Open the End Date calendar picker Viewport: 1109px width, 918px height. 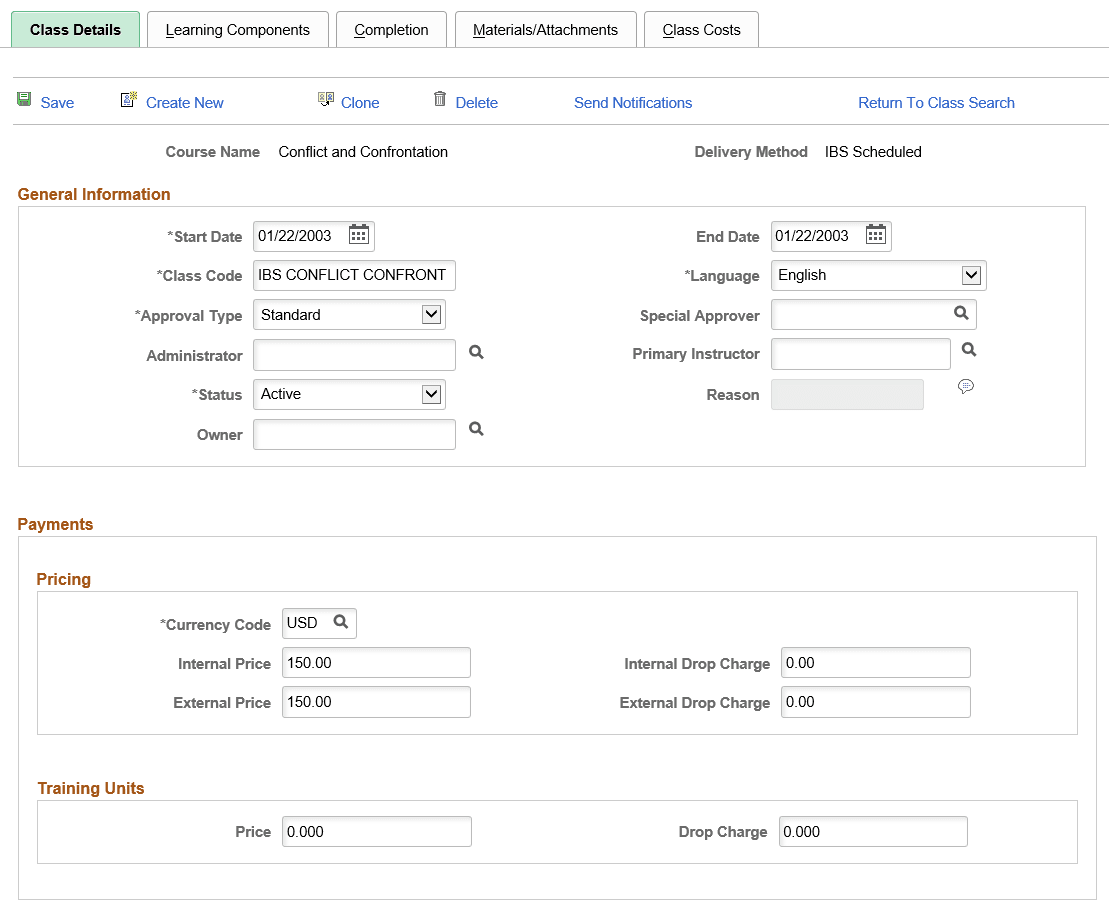pos(875,235)
